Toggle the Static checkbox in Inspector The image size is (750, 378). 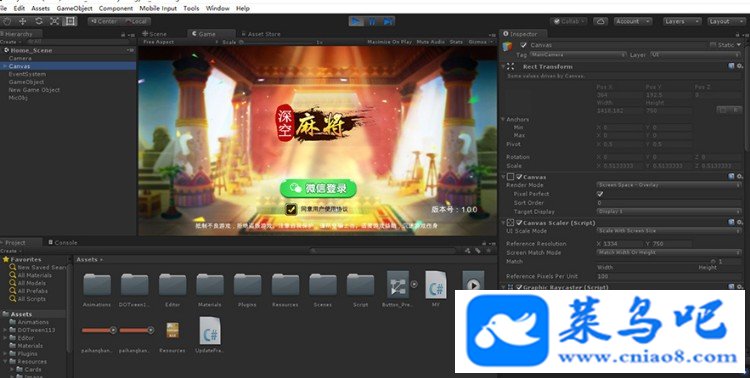[713, 44]
